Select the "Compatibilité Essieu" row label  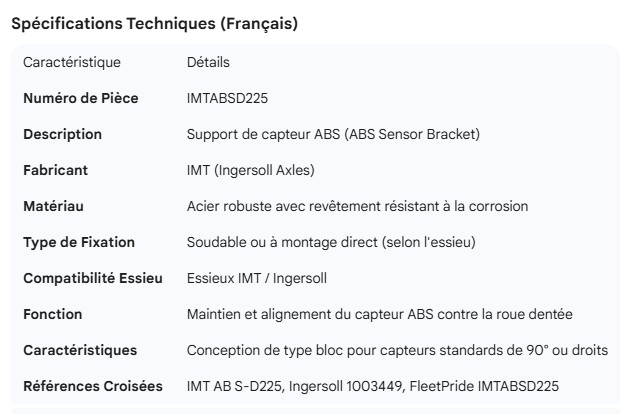click(93, 278)
